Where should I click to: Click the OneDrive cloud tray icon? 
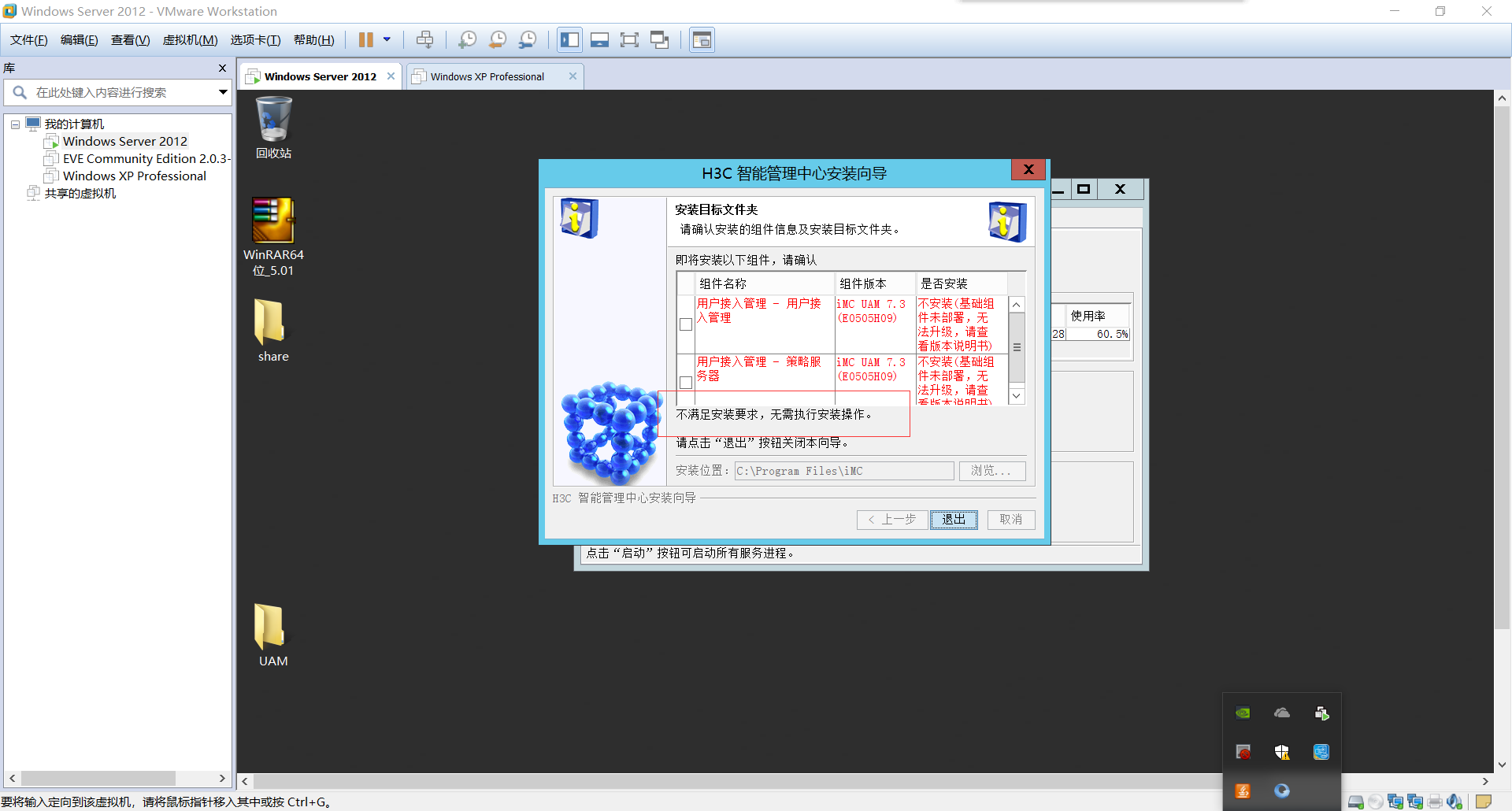(x=1282, y=713)
